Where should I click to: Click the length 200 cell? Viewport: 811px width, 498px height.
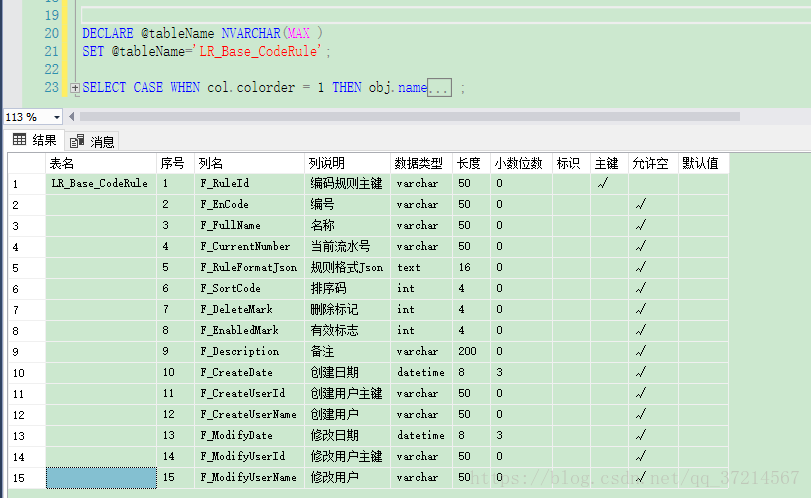[471, 352]
